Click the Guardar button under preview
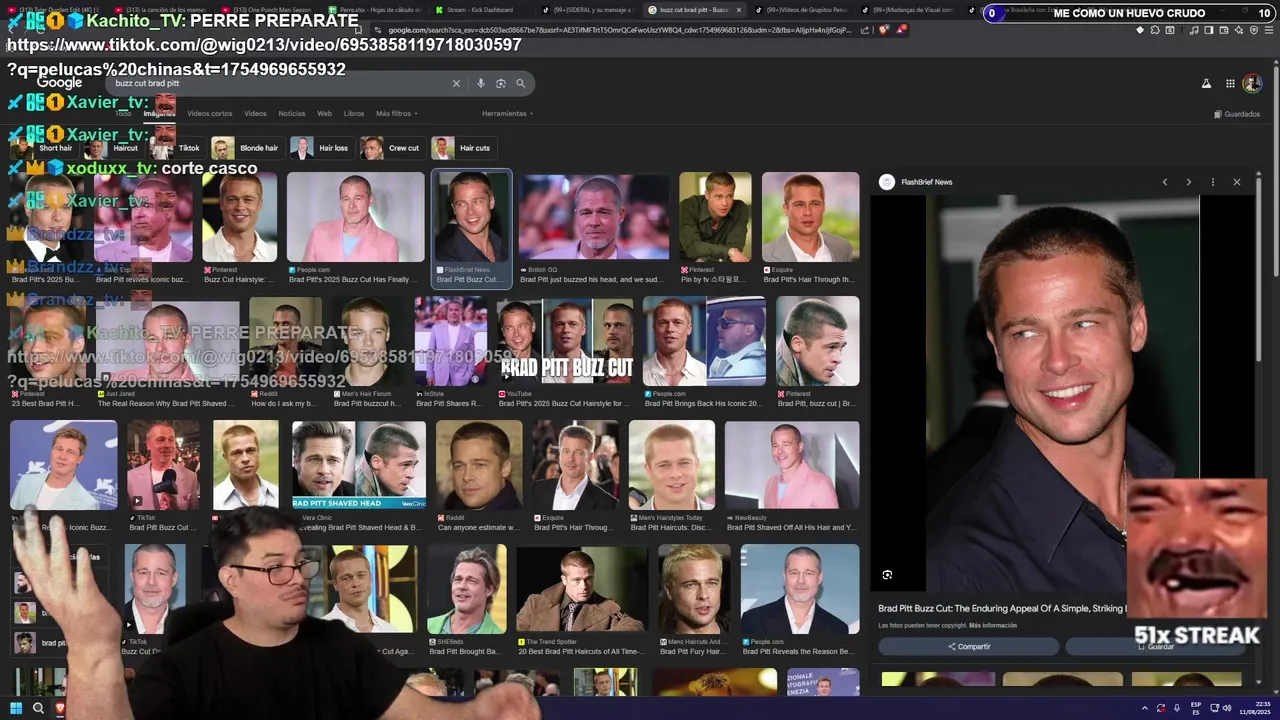This screenshot has height=720, width=1280. [x=1155, y=647]
